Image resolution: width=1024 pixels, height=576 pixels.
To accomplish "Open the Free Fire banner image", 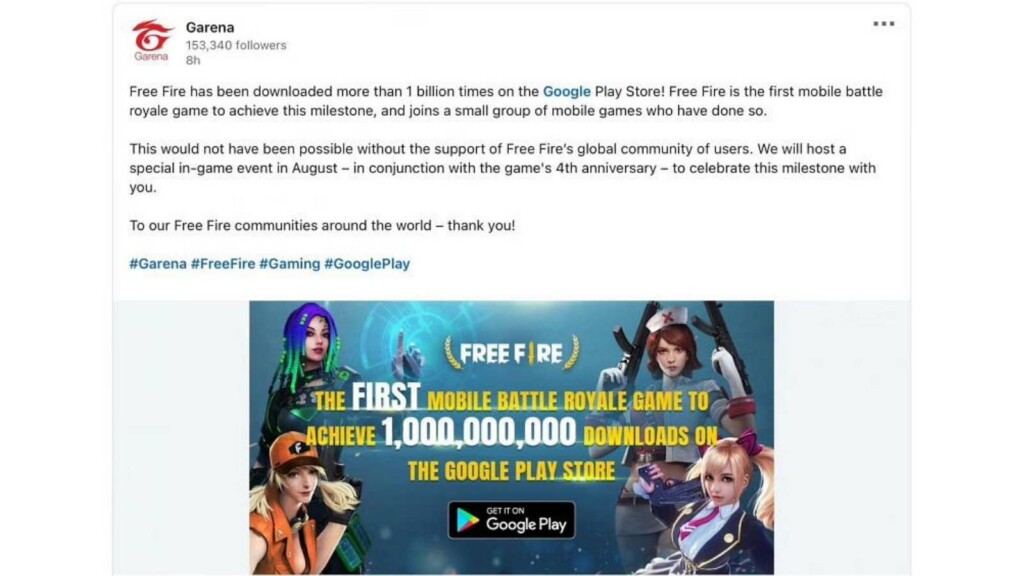I will coord(511,438).
